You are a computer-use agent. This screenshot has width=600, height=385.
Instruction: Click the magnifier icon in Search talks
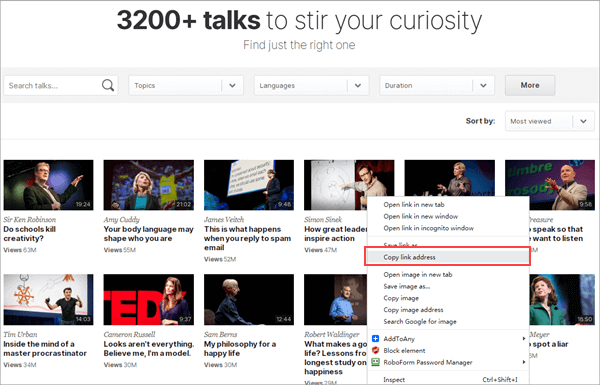coord(108,85)
